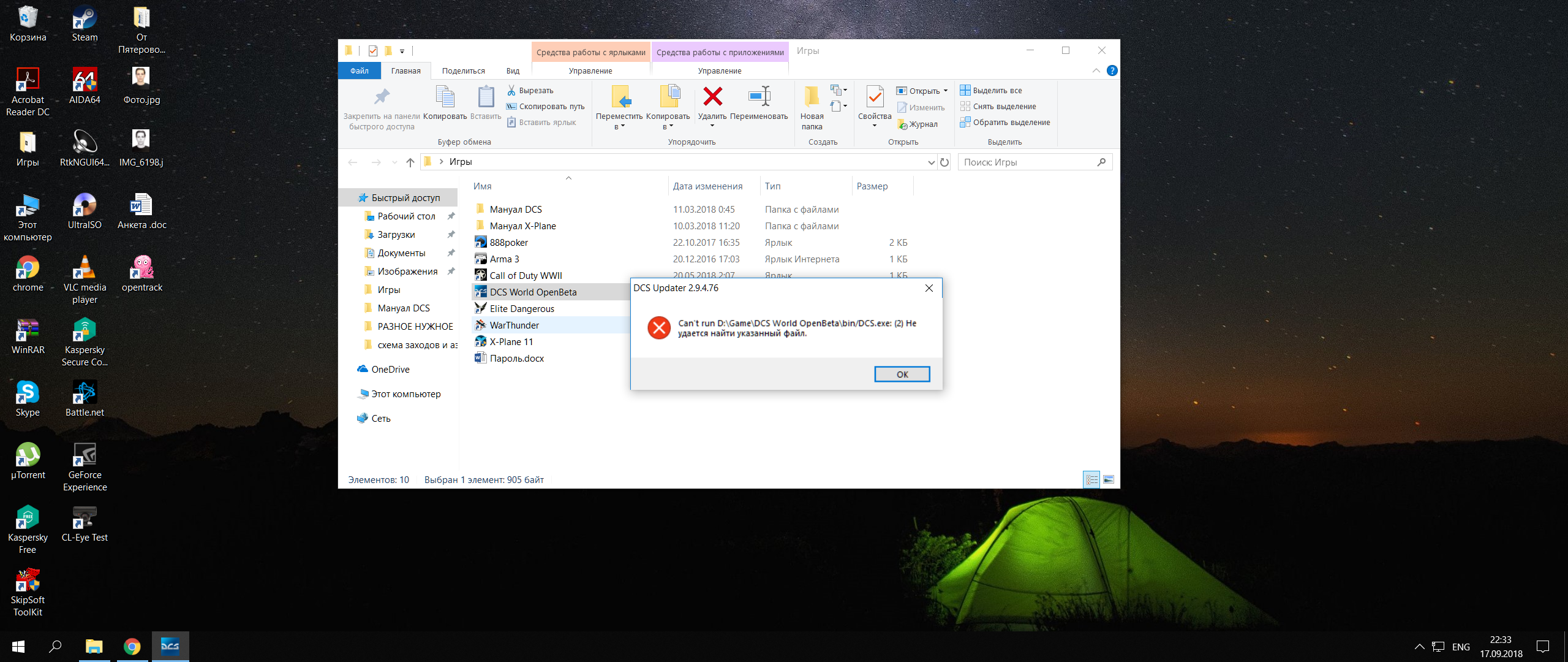Screen dimensions: 1568x662
Task: Click the refresh icon beside address bar
Action: coord(944,162)
